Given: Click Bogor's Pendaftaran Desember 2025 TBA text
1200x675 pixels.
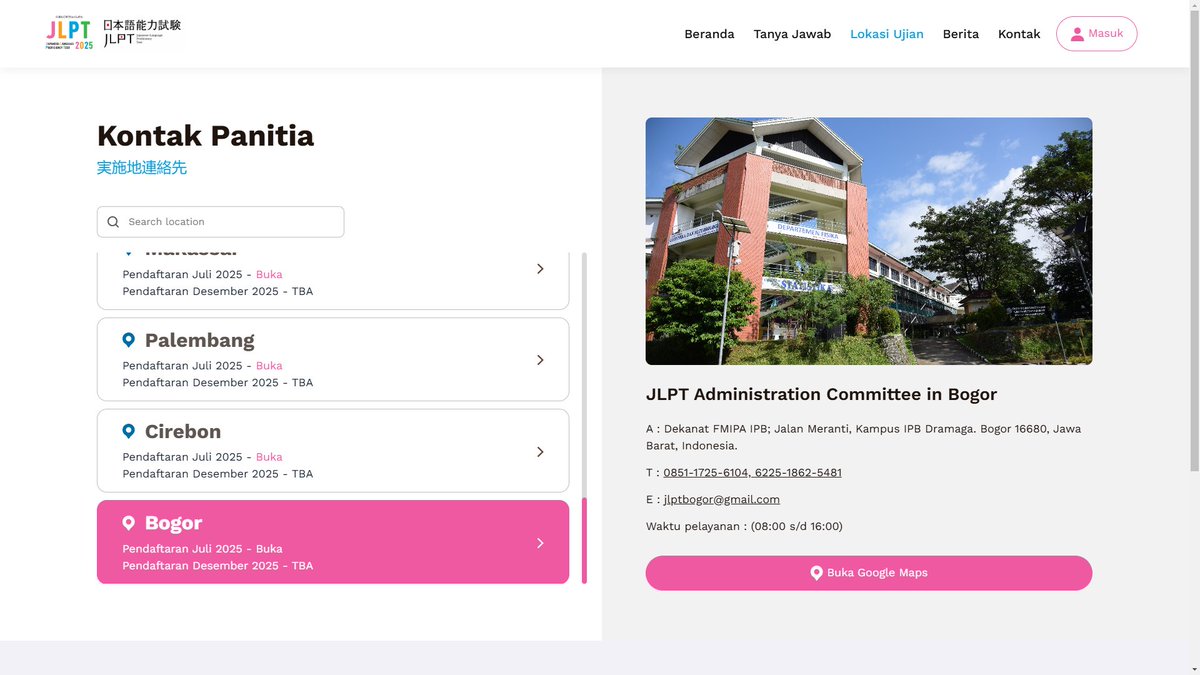Looking at the screenshot, I should pos(217,566).
